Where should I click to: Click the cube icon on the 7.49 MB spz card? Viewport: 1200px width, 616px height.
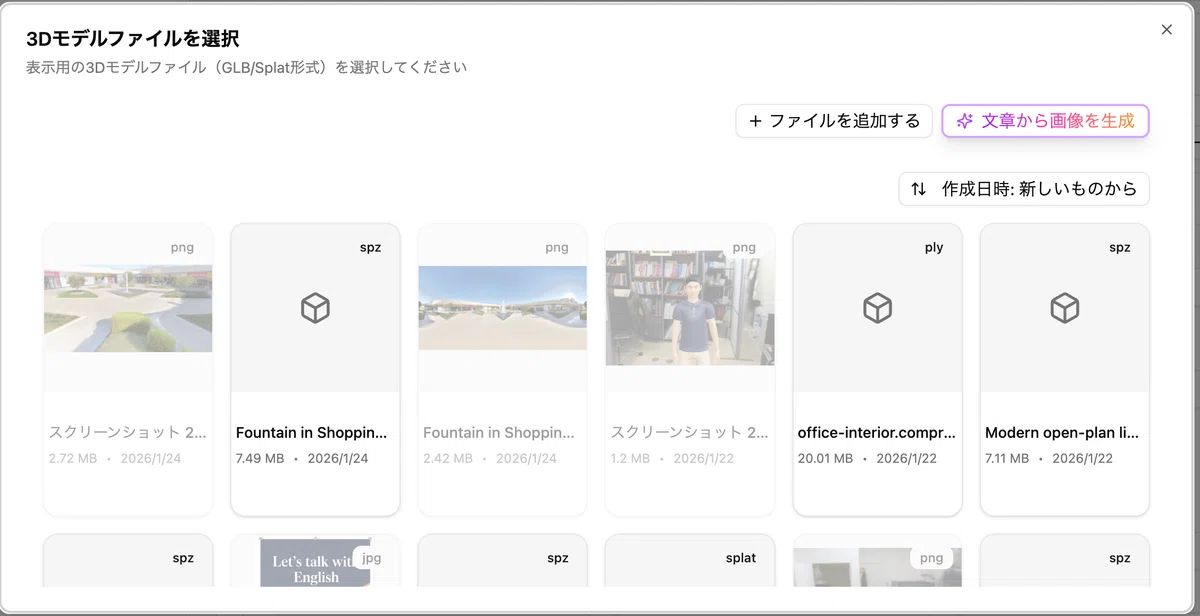click(315, 308)
